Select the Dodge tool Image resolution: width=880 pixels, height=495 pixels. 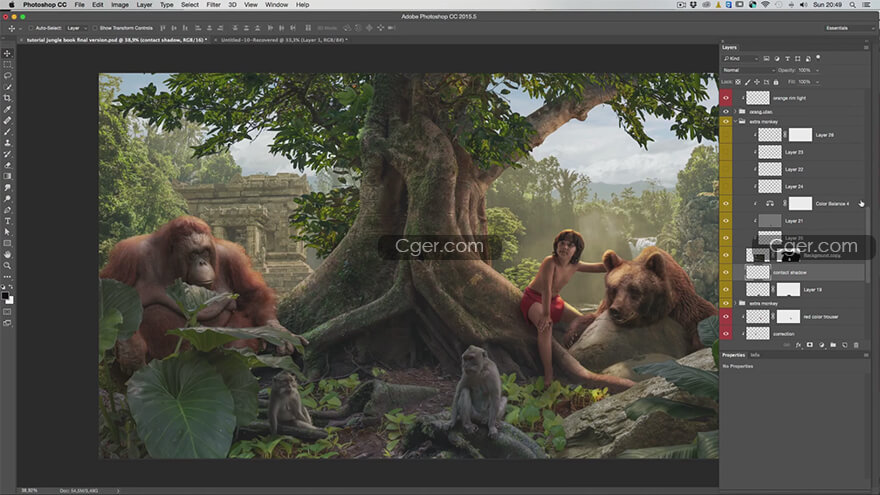[7, 199]
